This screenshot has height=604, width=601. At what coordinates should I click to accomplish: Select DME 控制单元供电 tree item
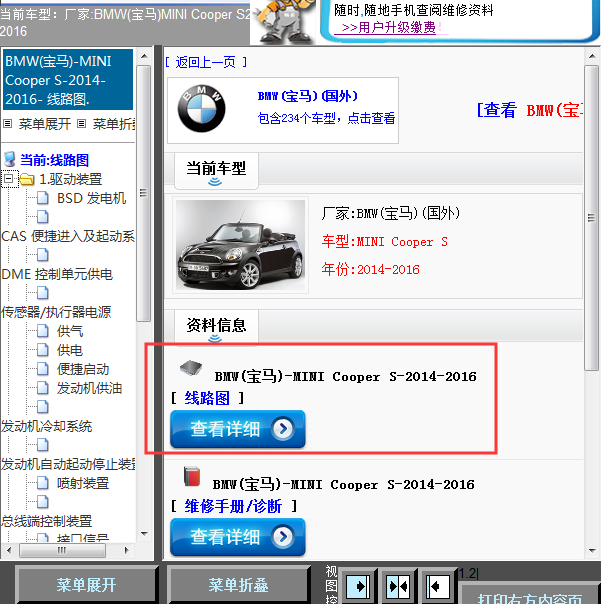click(57, 274)
